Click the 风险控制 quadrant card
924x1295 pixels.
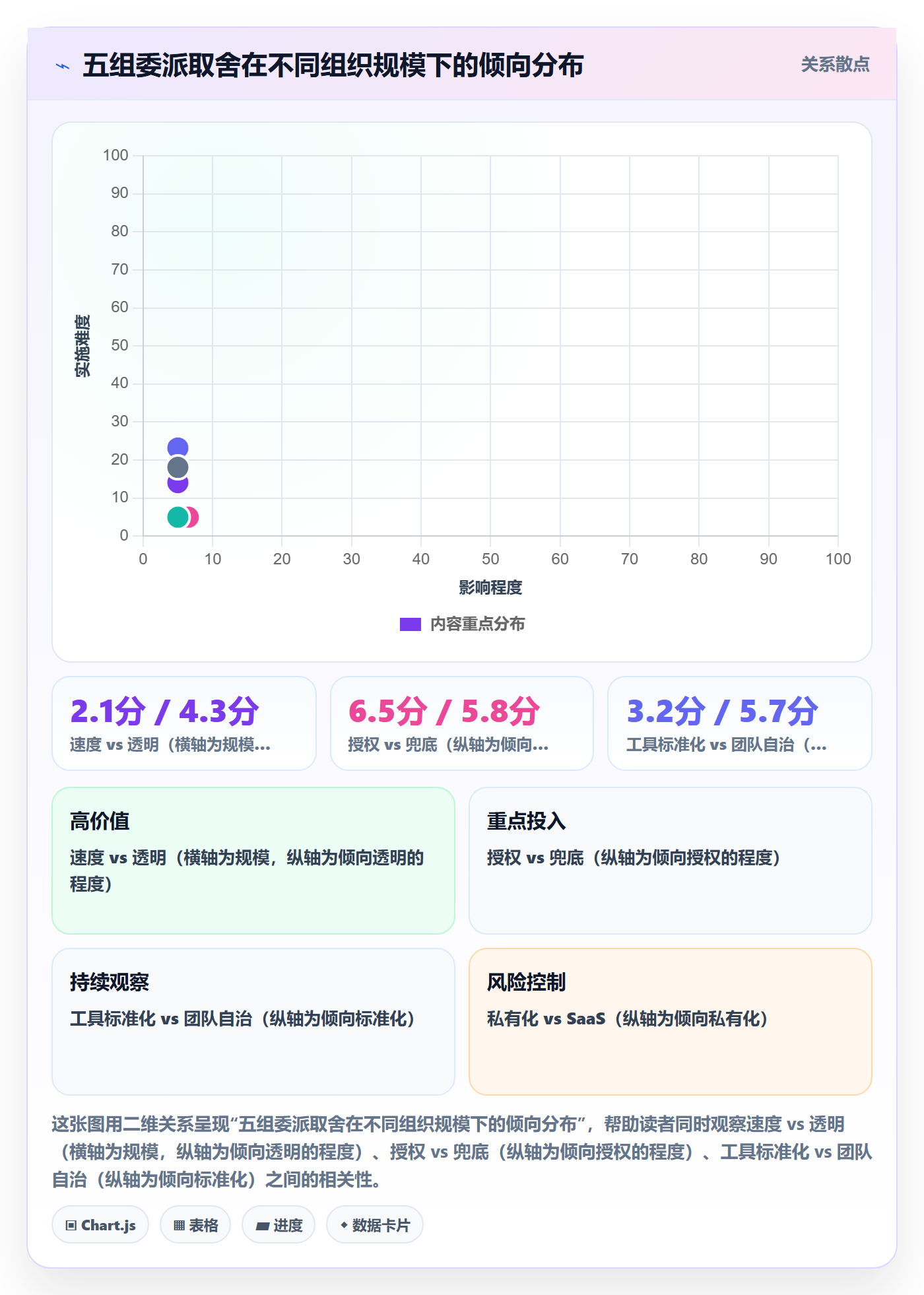[x=671, y=1022]
